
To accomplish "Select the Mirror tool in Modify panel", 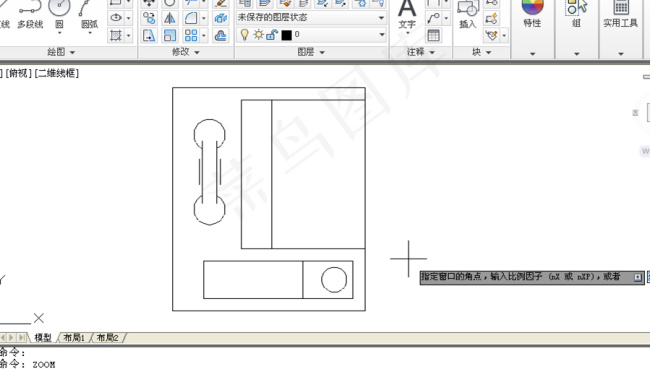I will point(170,18).
